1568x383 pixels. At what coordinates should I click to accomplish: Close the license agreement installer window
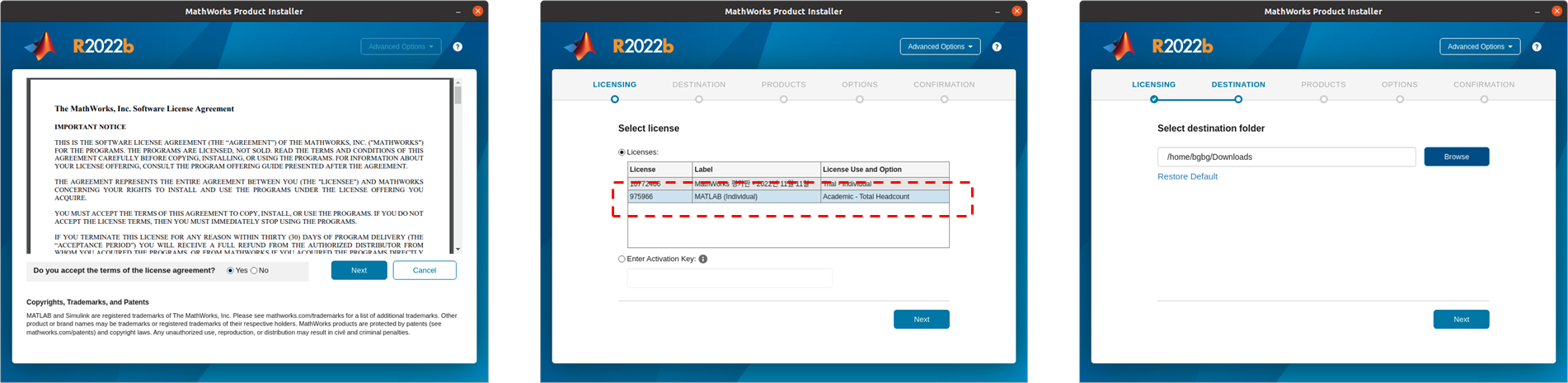[477, 12]
